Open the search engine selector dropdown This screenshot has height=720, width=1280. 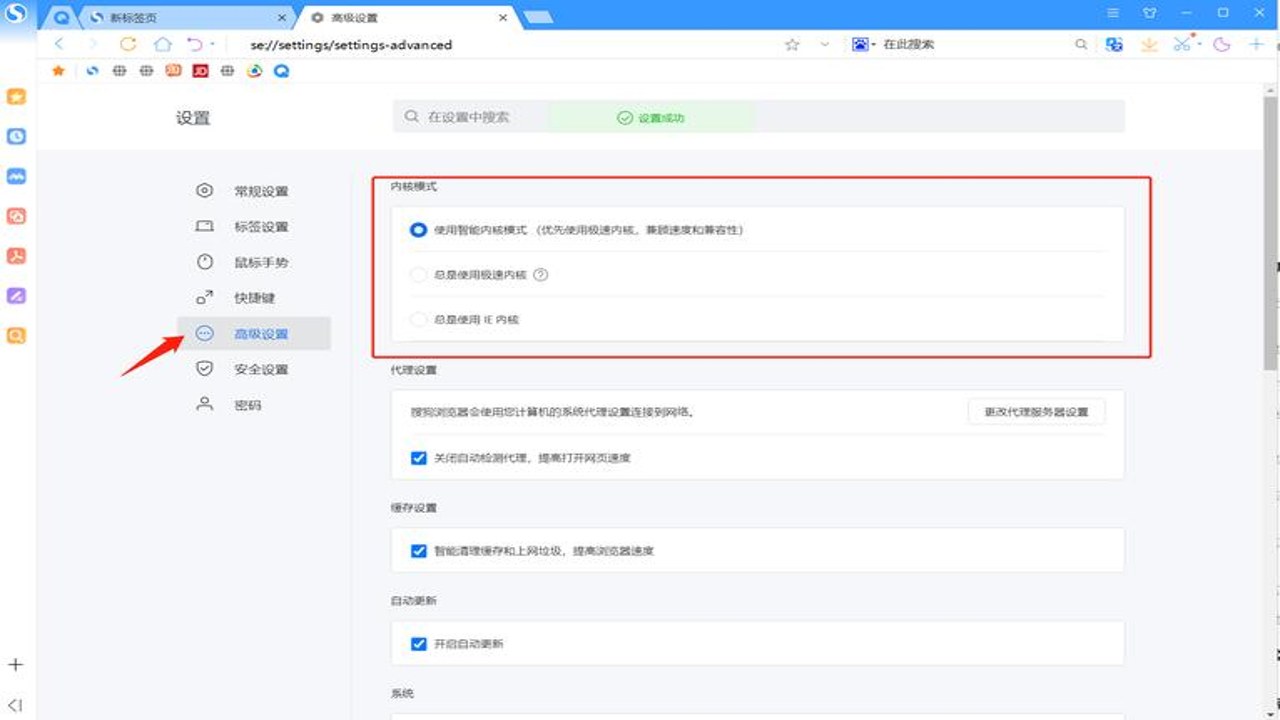point(863,44)
